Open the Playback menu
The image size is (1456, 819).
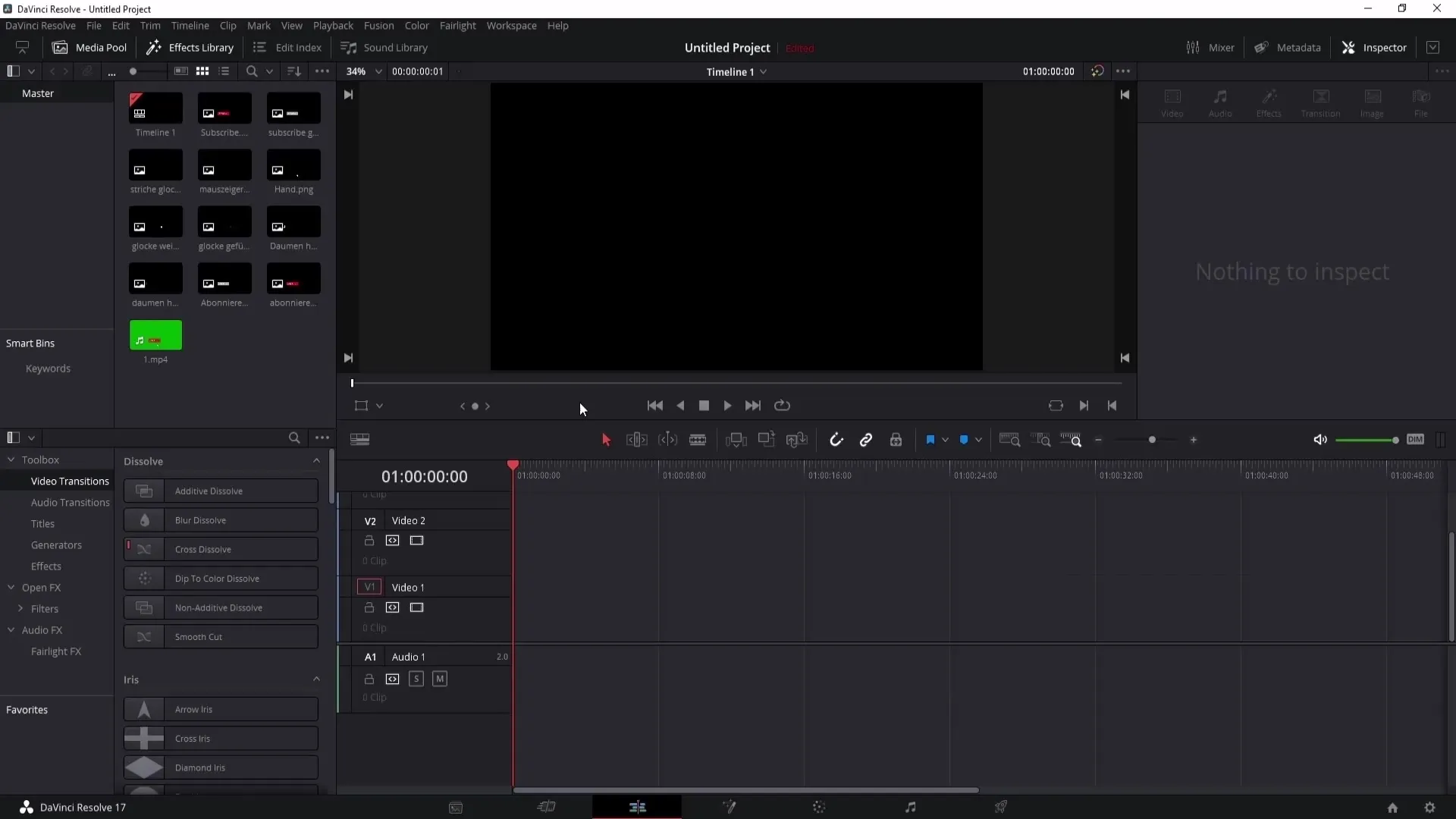[x=333, y=25]
